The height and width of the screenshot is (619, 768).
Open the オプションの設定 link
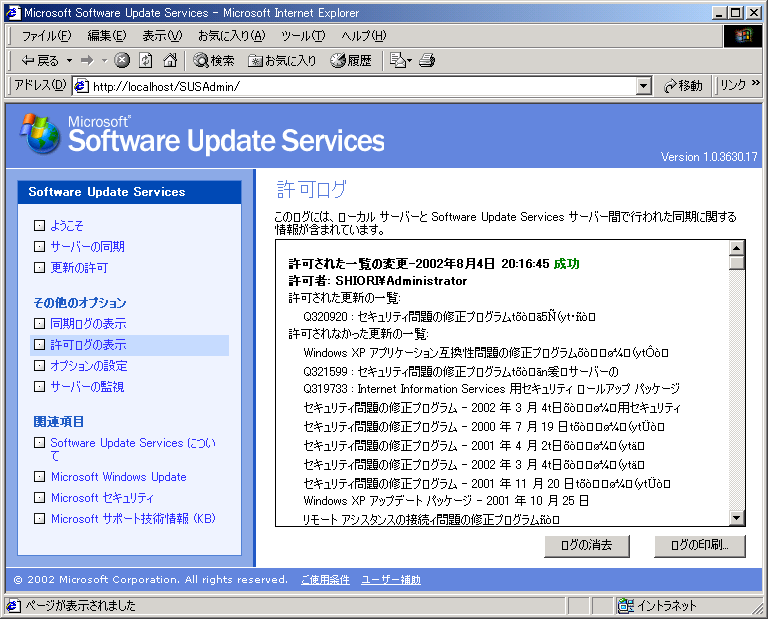point(89,366)
